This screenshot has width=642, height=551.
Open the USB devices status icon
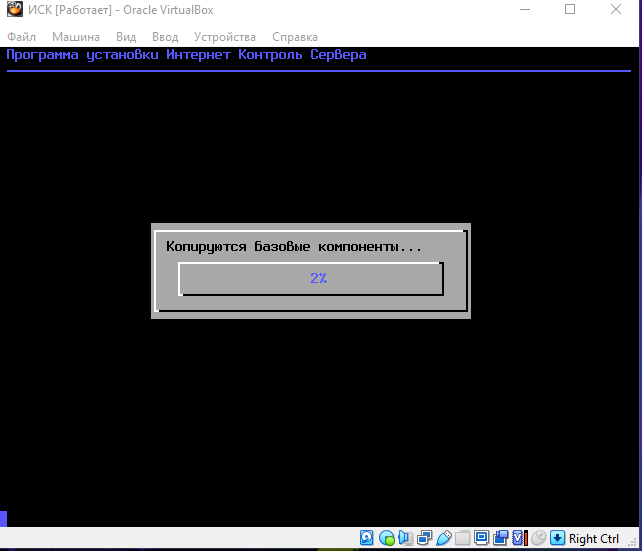444,538
